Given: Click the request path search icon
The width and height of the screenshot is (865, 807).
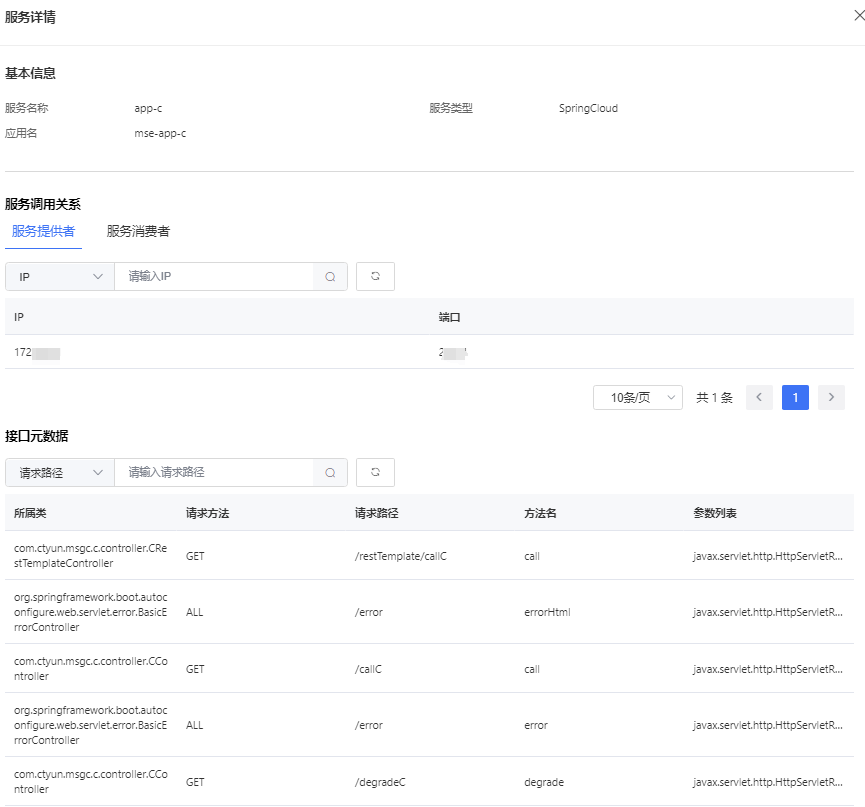Looking at the screenshot, I should (x=330, y=473).
